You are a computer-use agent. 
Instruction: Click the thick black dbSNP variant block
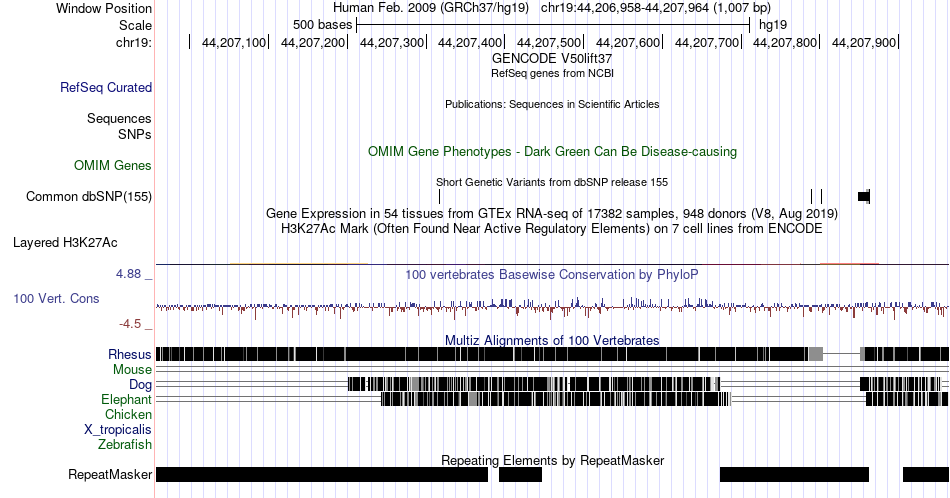click(x=864, y=196)
